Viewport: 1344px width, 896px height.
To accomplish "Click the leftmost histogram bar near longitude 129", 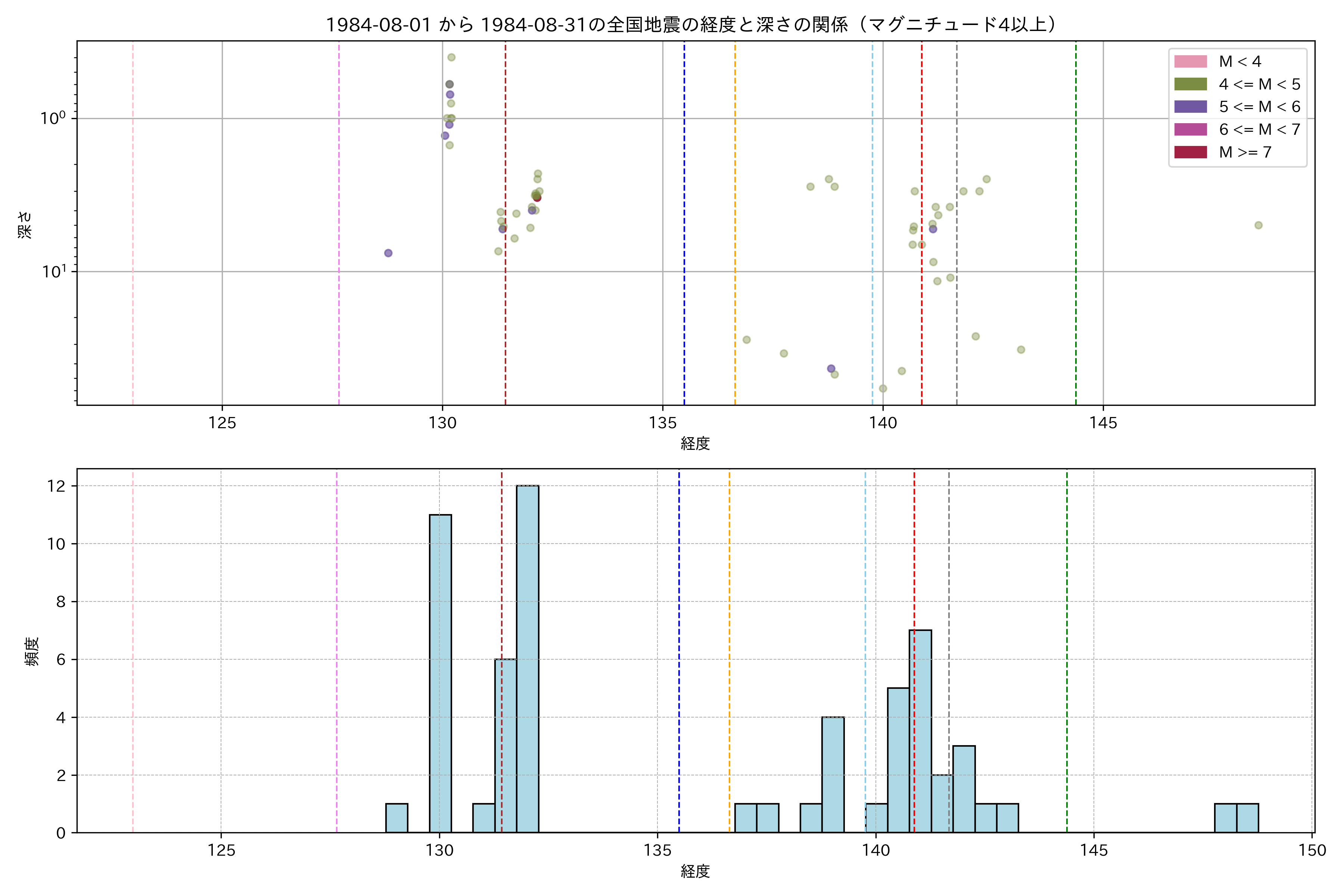I will [396, 818].
